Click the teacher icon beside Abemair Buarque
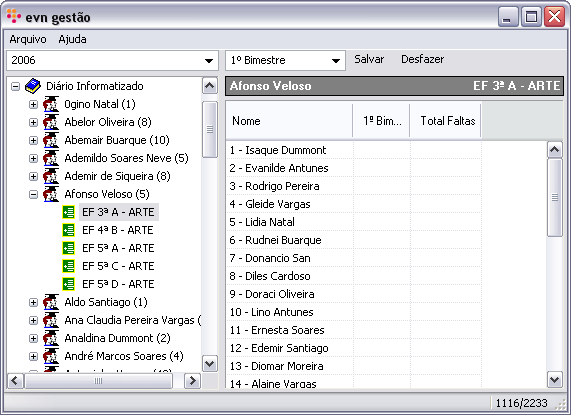Screen dimensions: 571x415 click(x=51, y=140)
